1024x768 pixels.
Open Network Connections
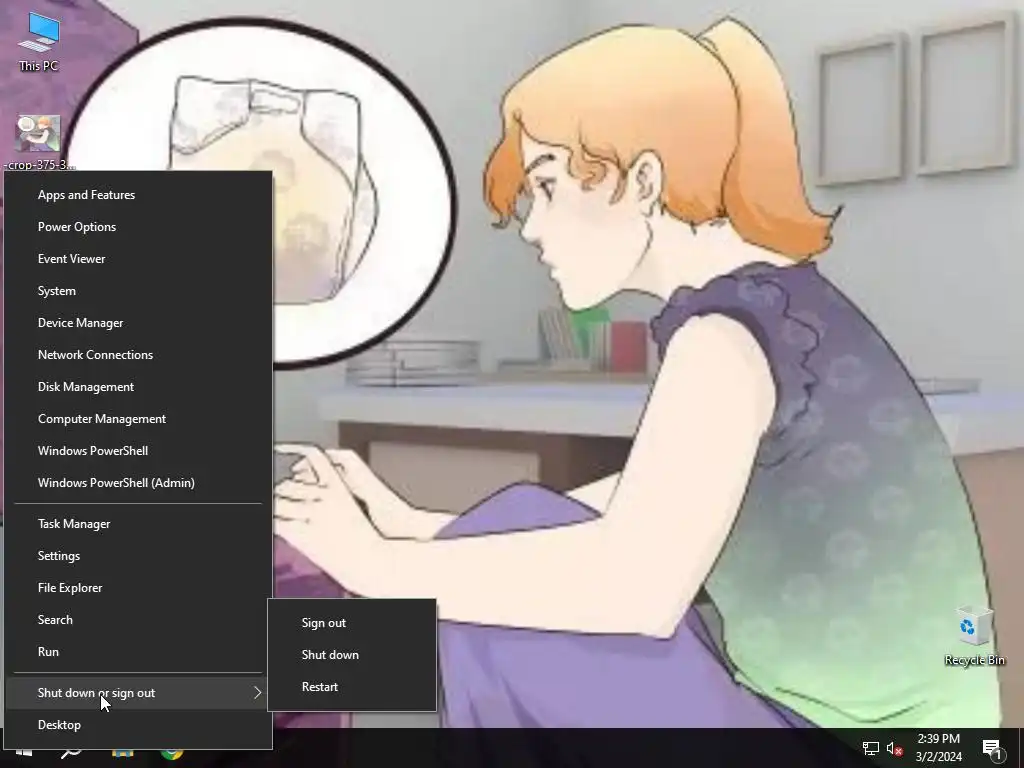pos(138,355)
